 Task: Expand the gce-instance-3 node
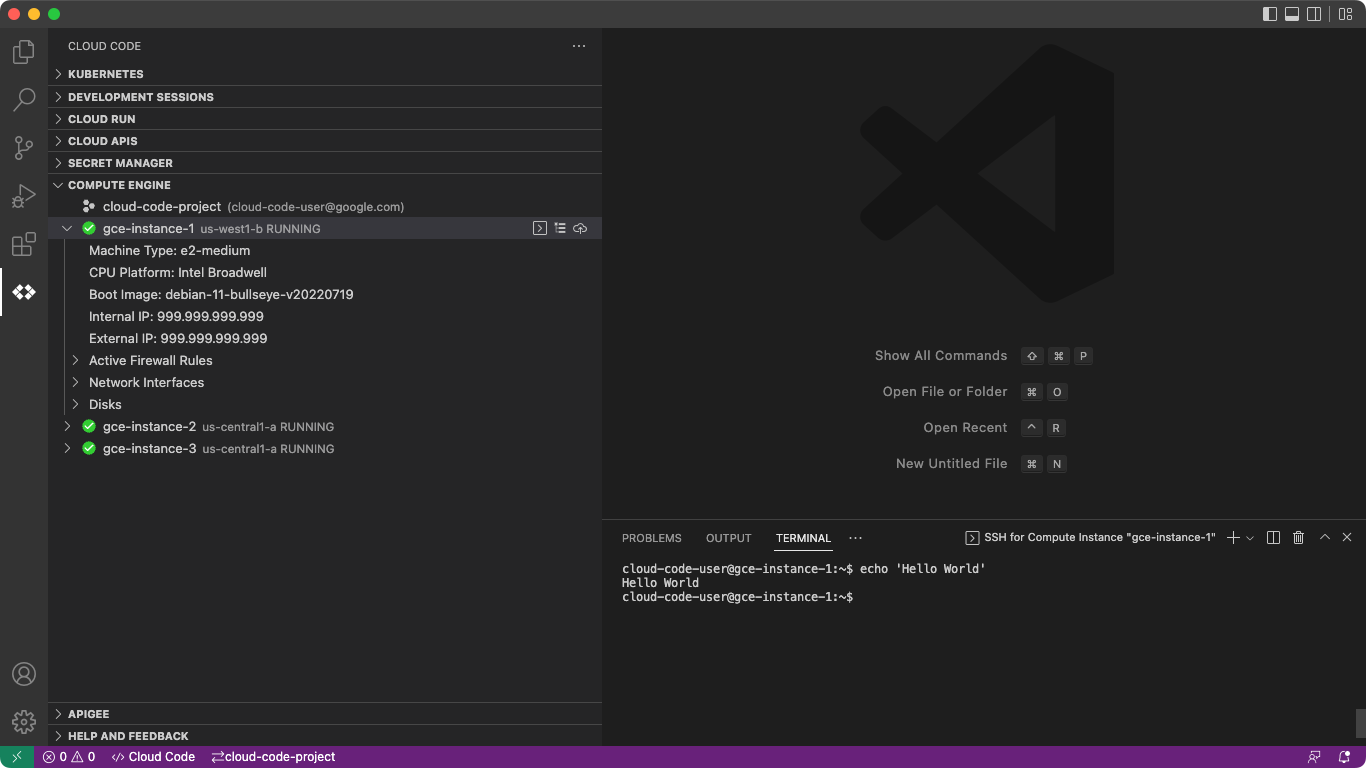67,449
